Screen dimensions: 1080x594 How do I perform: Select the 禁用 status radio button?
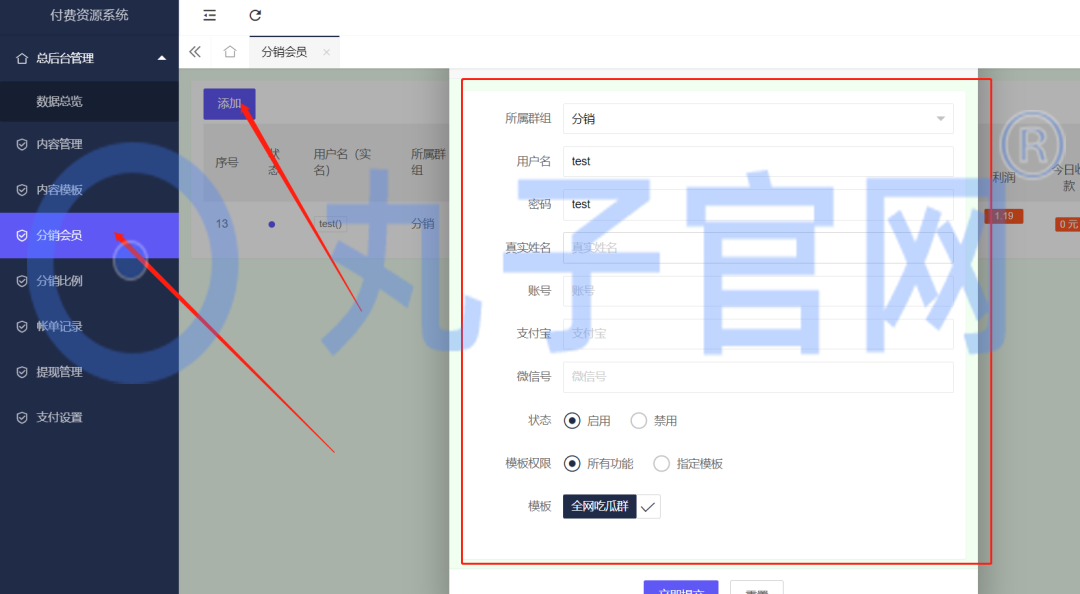[638, 420]
